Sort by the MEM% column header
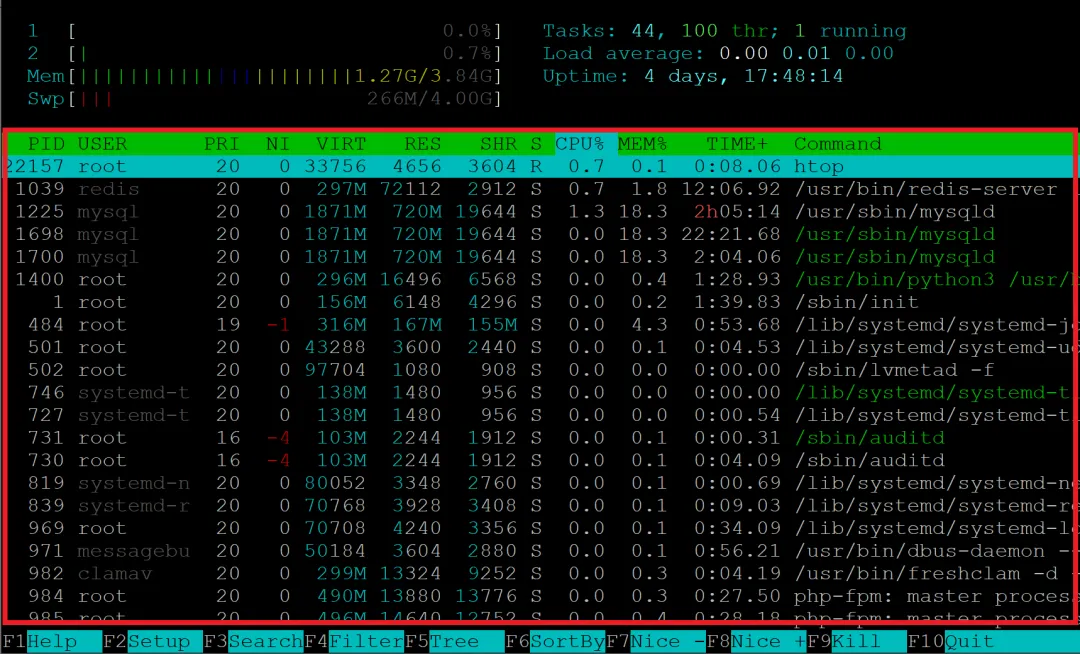 642,144
